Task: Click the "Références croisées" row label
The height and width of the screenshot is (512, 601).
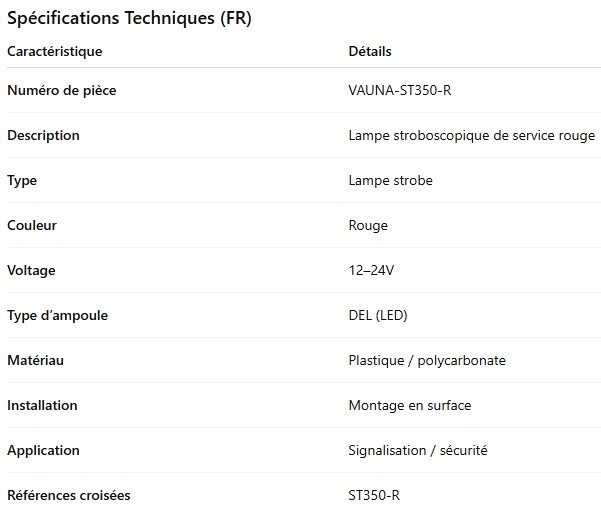Action: 68,496
